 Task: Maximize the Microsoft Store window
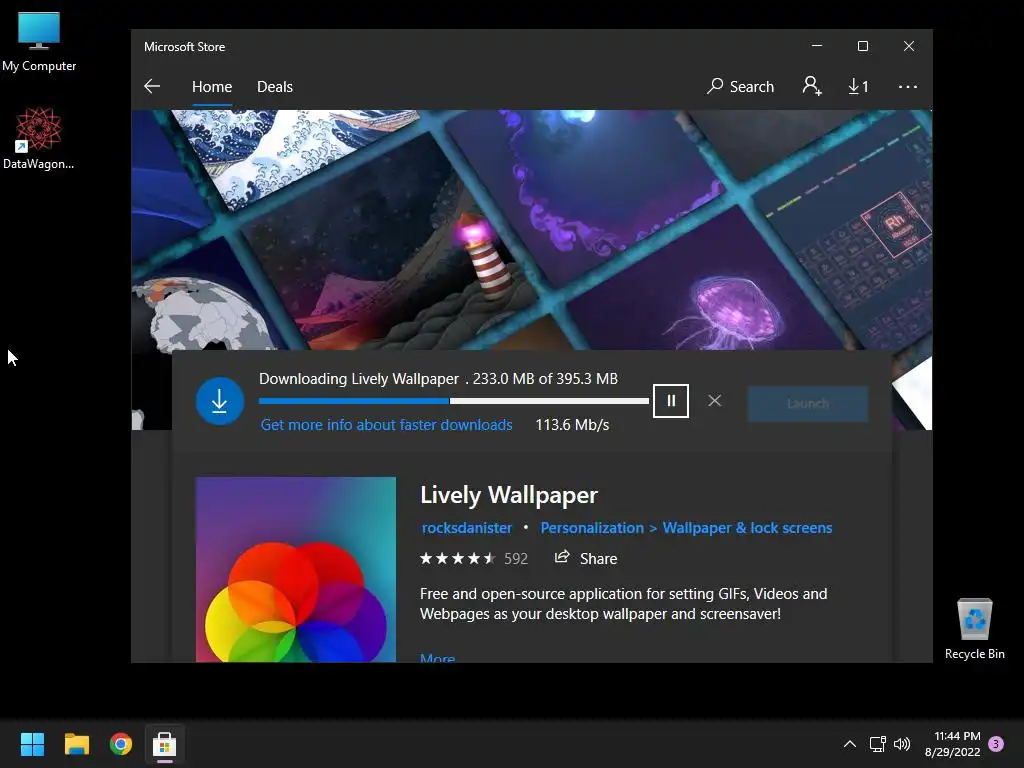863,46
